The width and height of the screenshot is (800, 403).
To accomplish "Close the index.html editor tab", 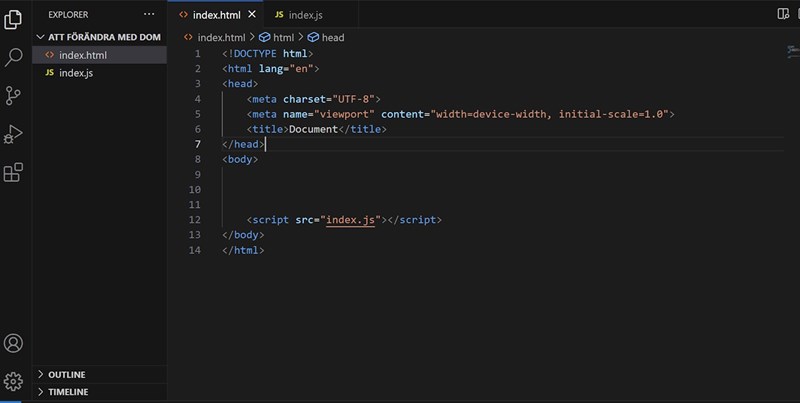I will tap(251, 15).
